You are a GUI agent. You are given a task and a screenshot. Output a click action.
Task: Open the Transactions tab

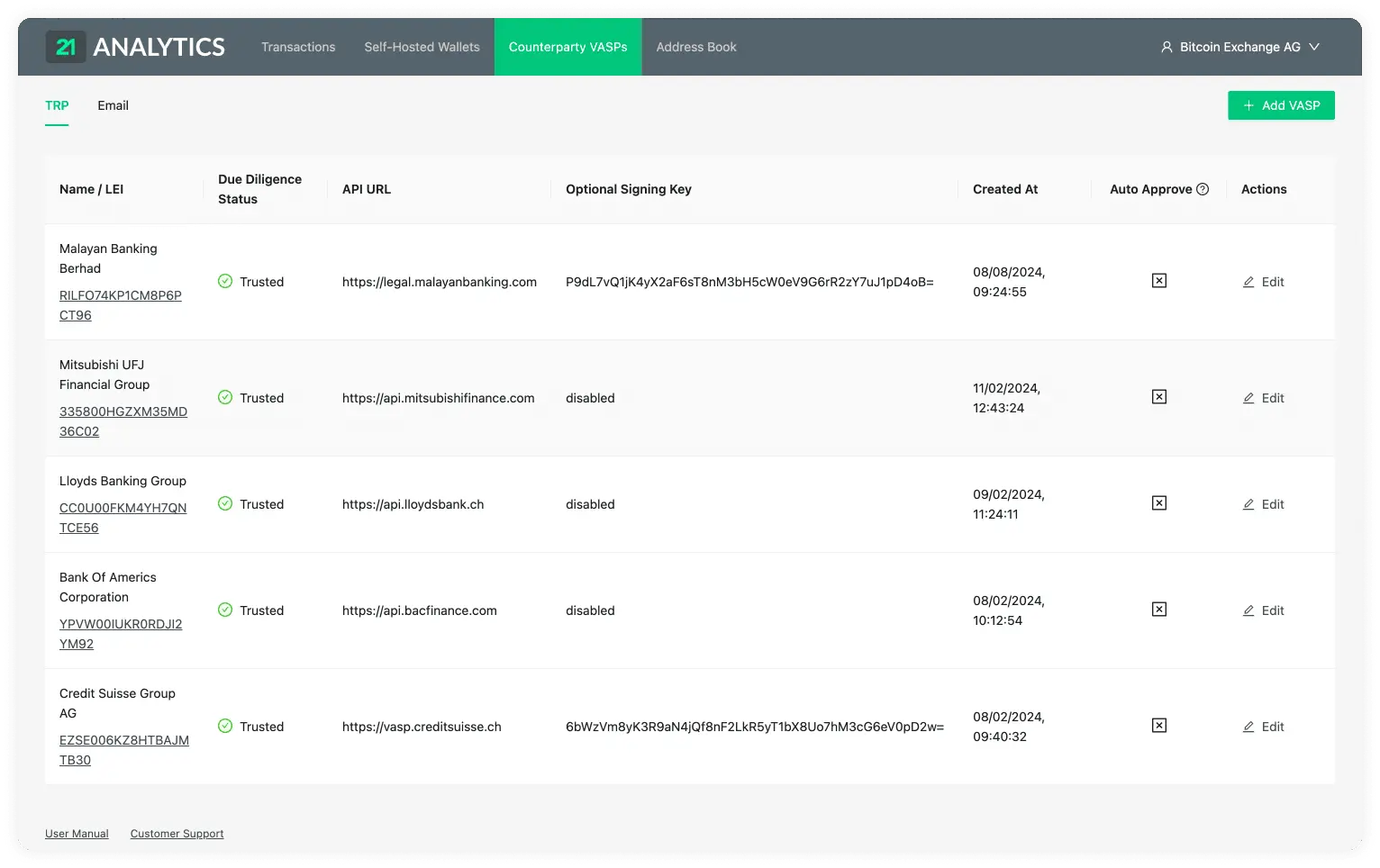(298, 47)
